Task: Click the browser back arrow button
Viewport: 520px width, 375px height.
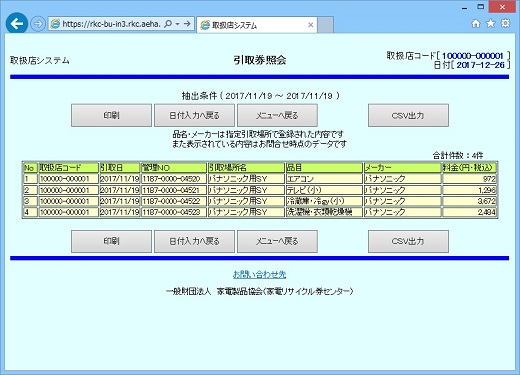Action: (17, 23)
